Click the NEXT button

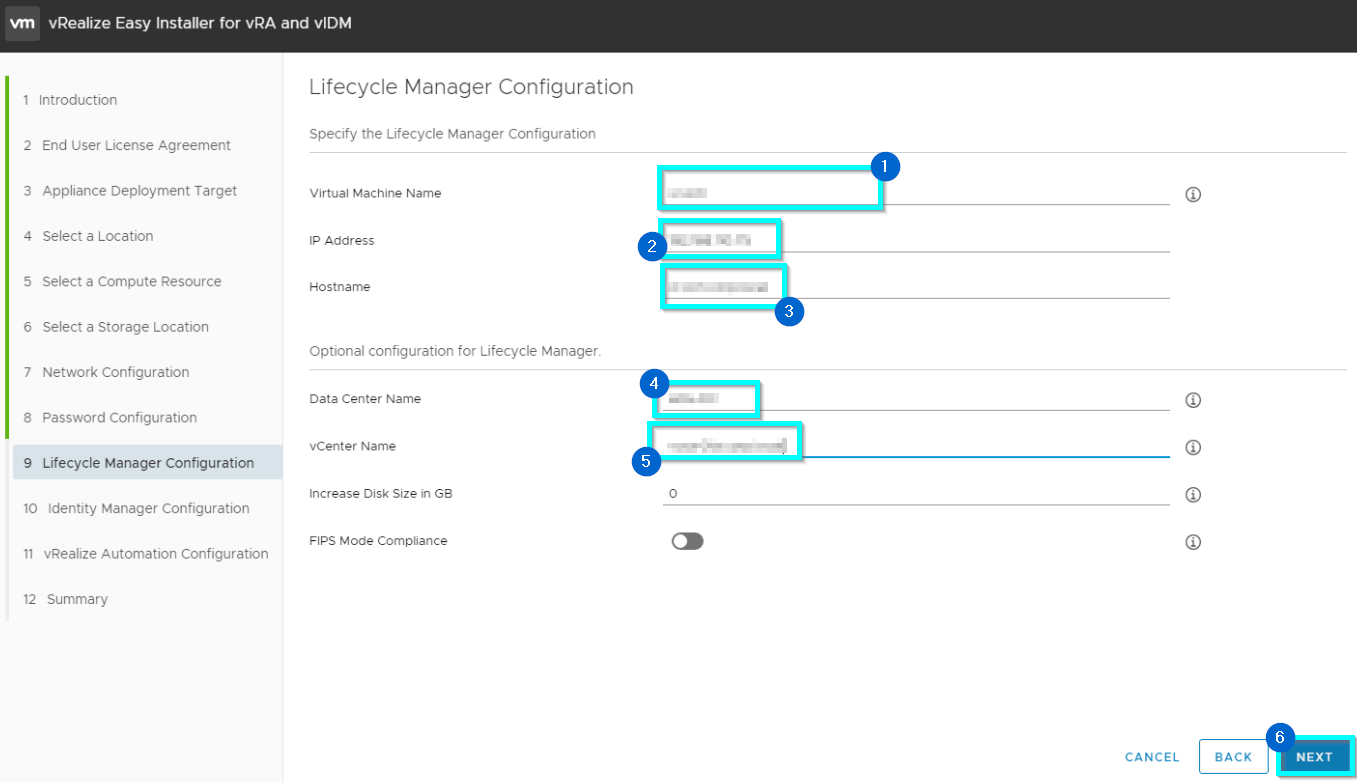tap(1314, 757)
